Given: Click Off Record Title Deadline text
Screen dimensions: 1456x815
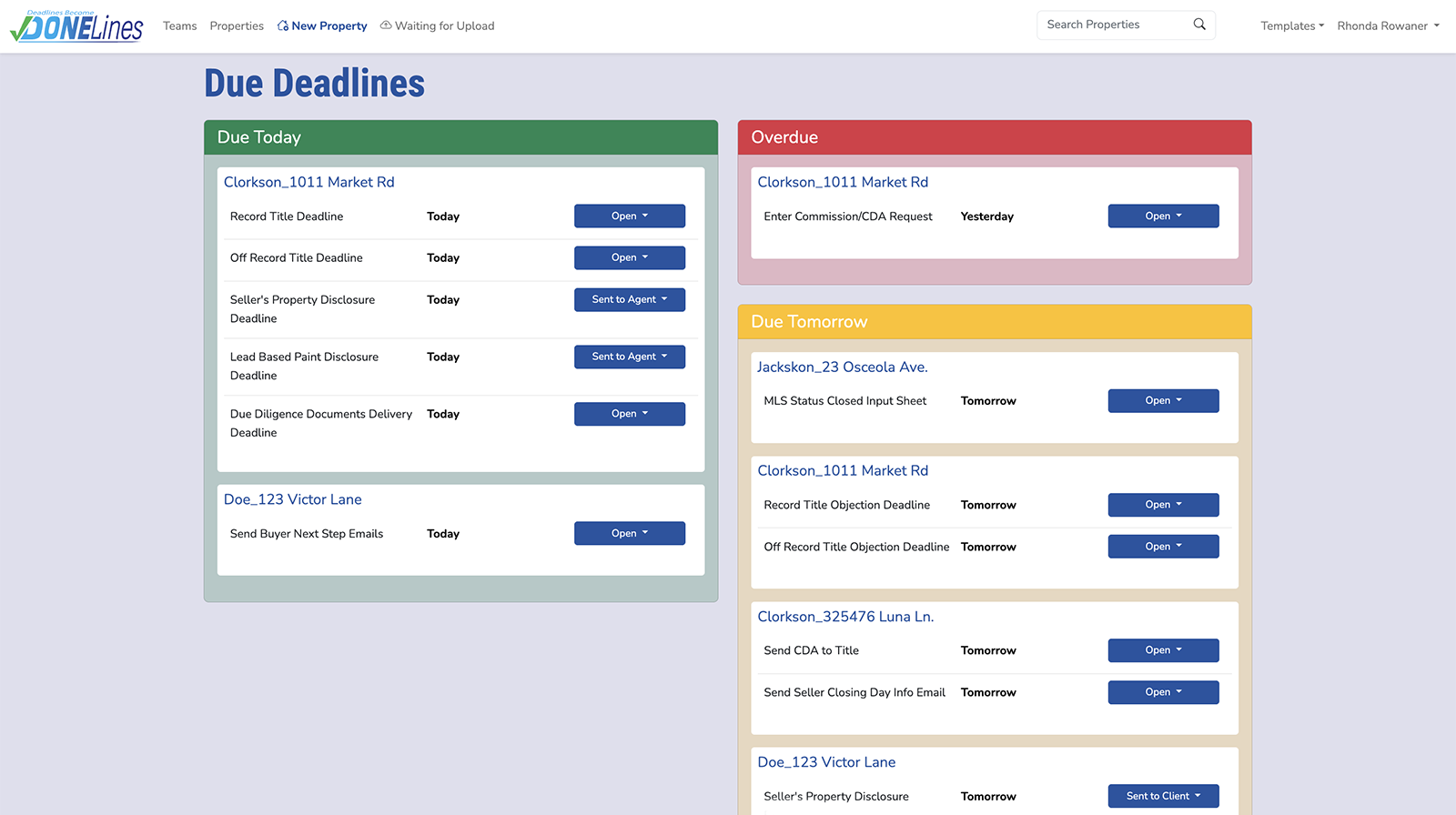Looking at the screenshot, I should click(297, 258).
